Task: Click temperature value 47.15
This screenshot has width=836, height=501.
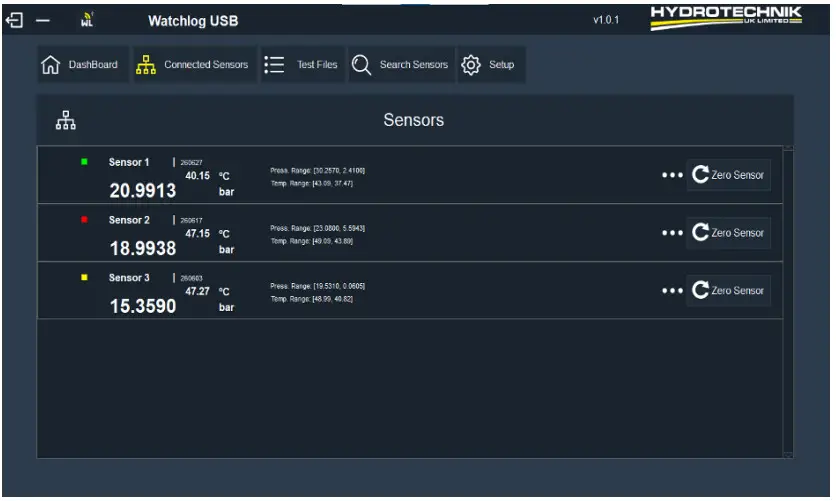Action: tap(197, 233)
